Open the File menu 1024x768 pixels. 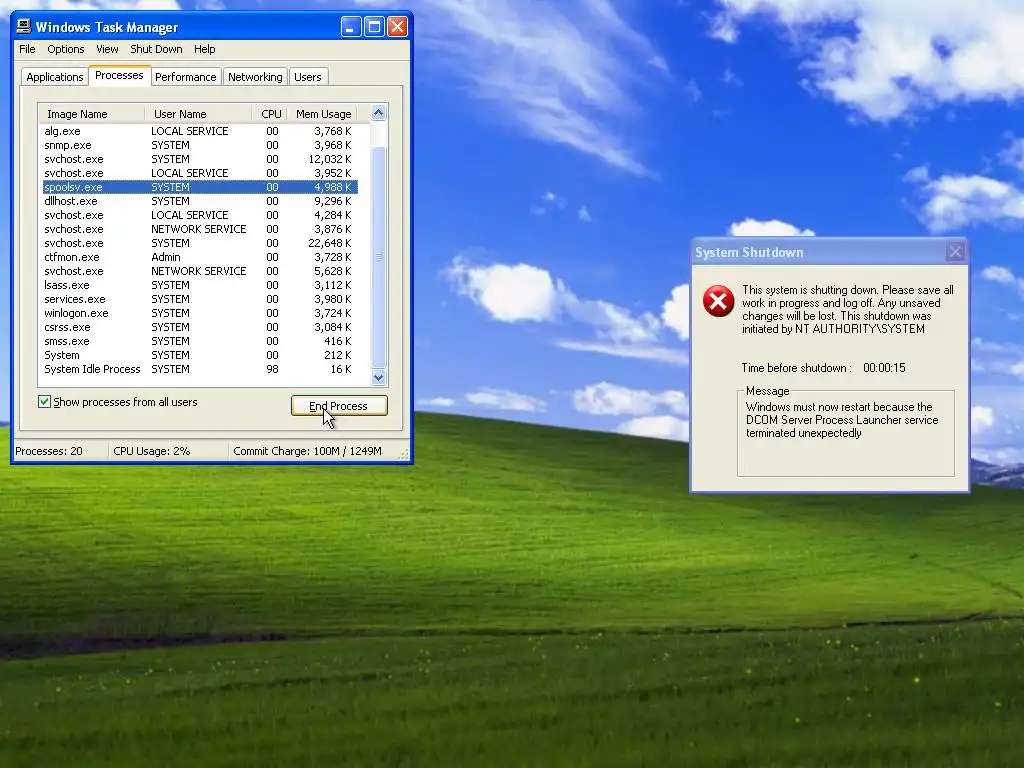pyautogui.click(x=27, y=49)
